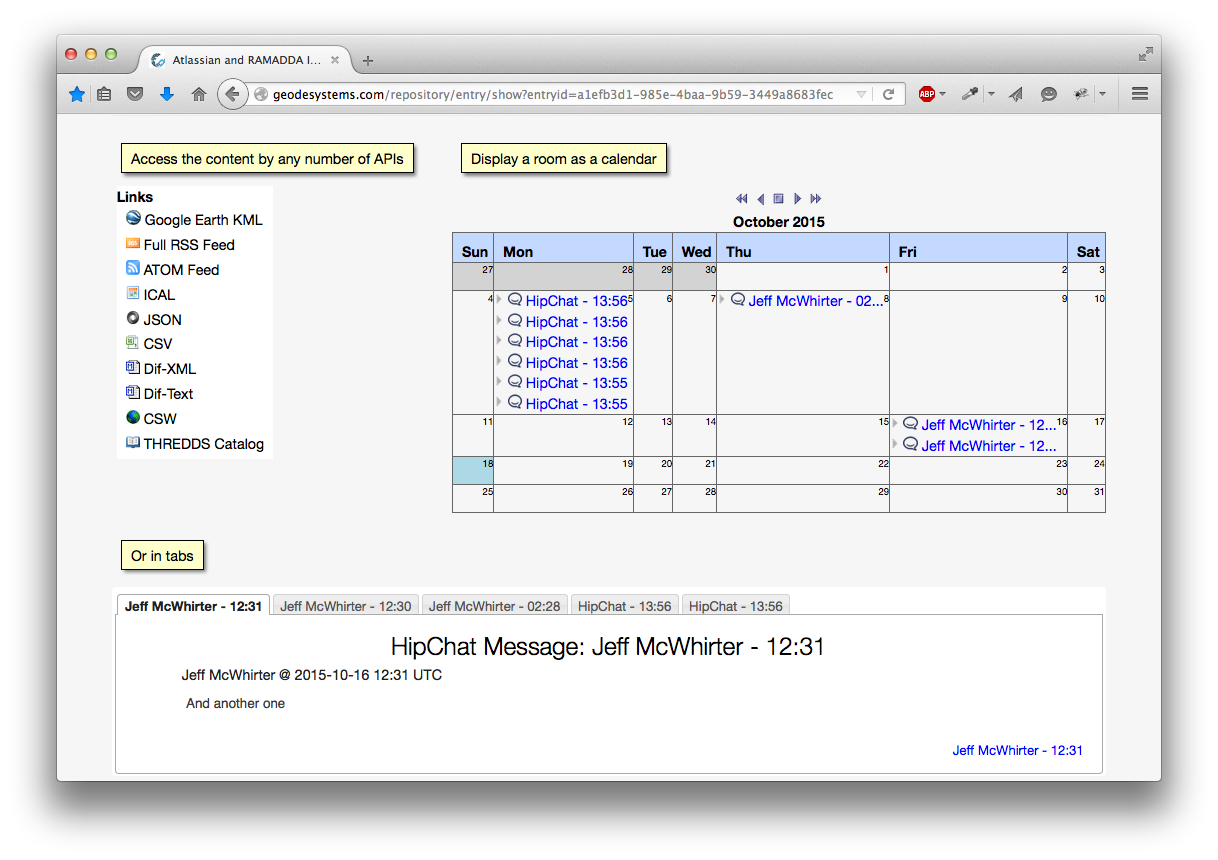The image size is (1218, 860).
Task: Click the highlighted day 18 calendar cell
Action: click(x=473, y=470)
